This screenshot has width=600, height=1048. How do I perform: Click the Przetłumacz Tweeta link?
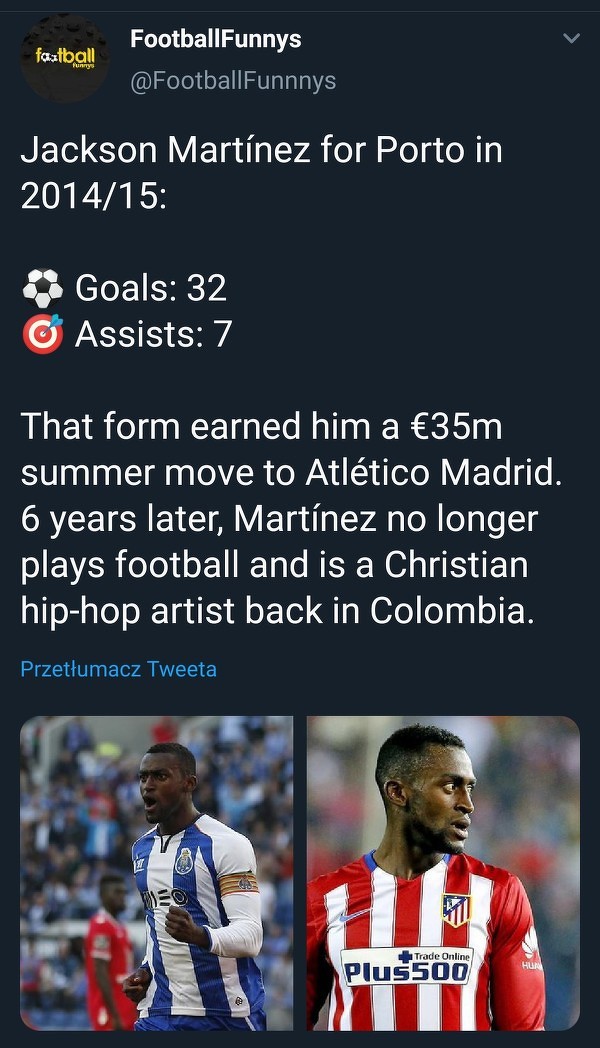click(x=118, y=669)
